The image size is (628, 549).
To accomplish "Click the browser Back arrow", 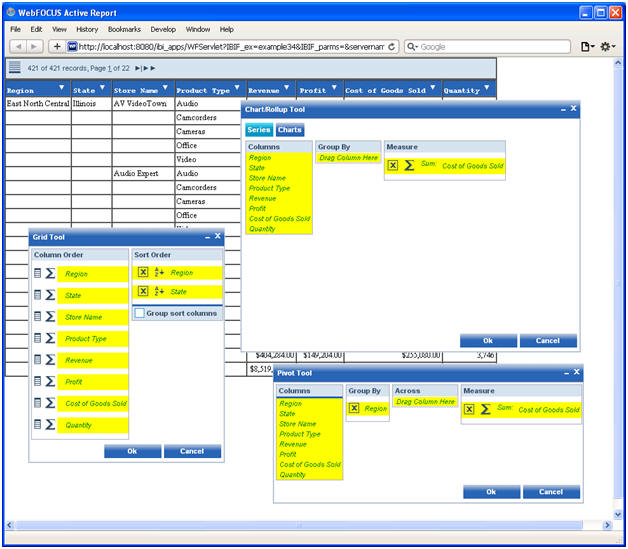I will click(x=18, y=47).
